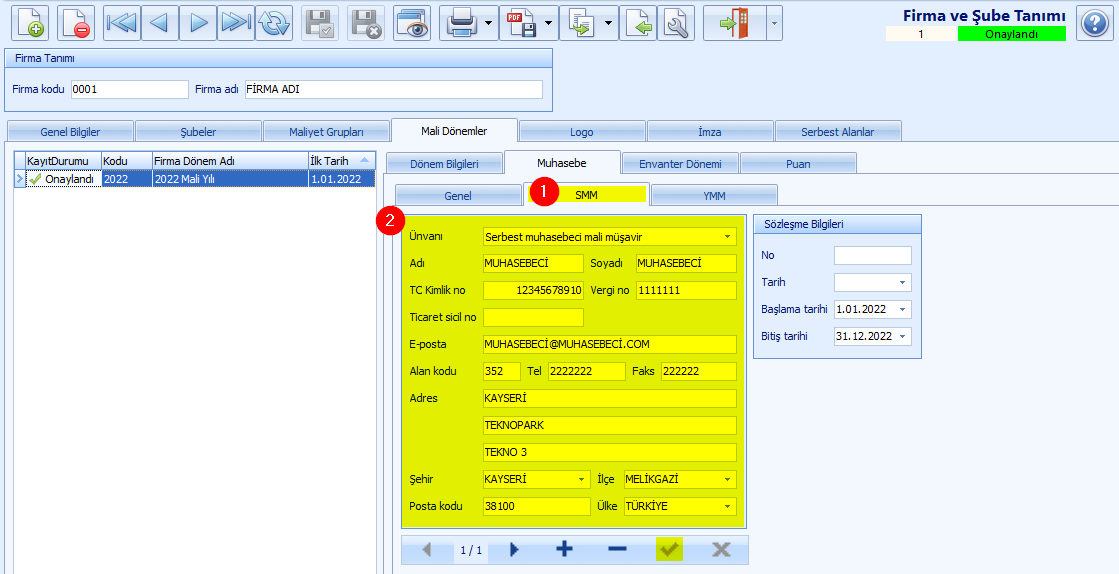Open the Şehir dropdown list
The height and width of the screenshot is (574, 1119).
pyautogui.click(x=581, y=479)
